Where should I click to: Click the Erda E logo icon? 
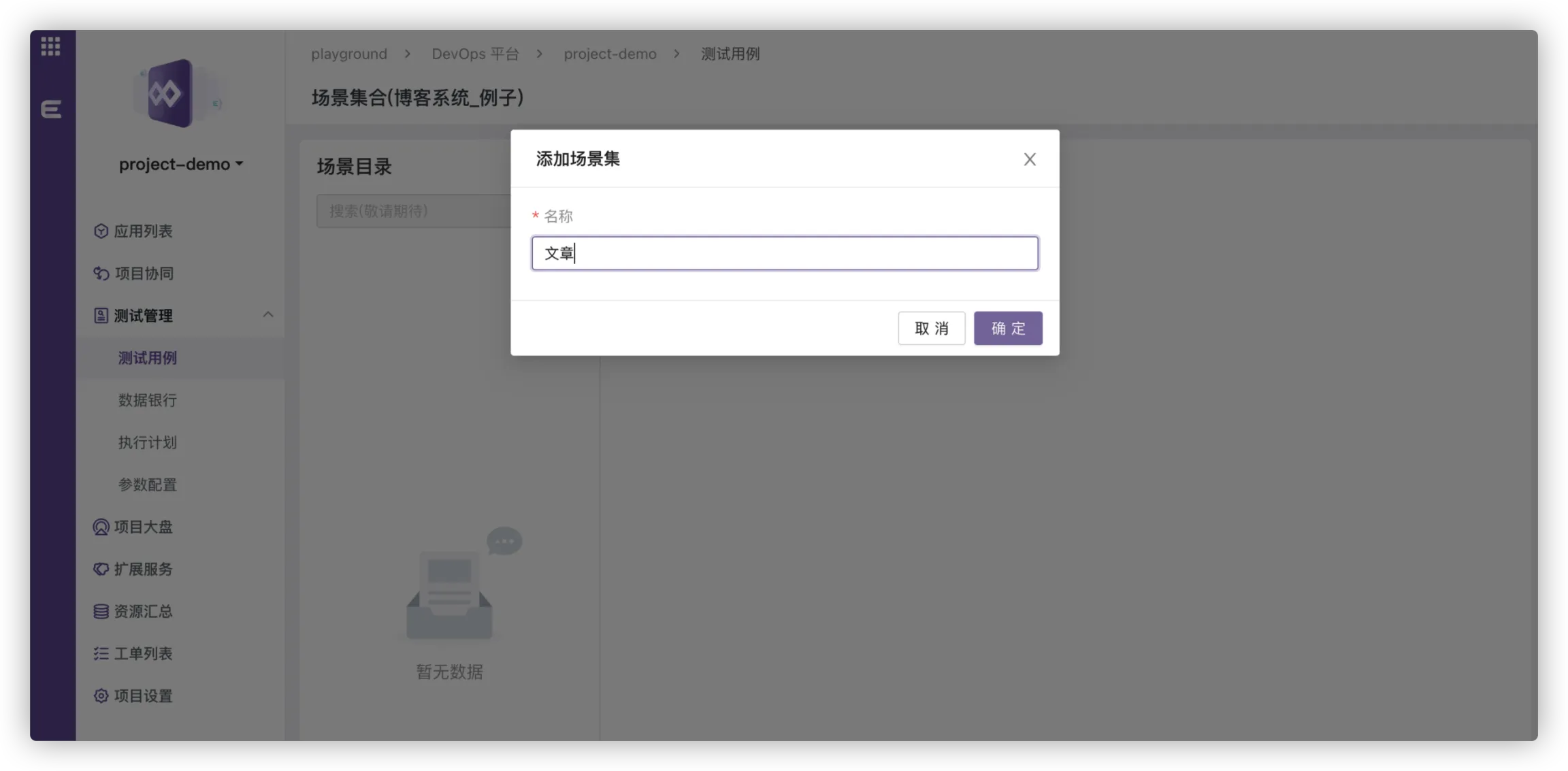coord(51,109)
